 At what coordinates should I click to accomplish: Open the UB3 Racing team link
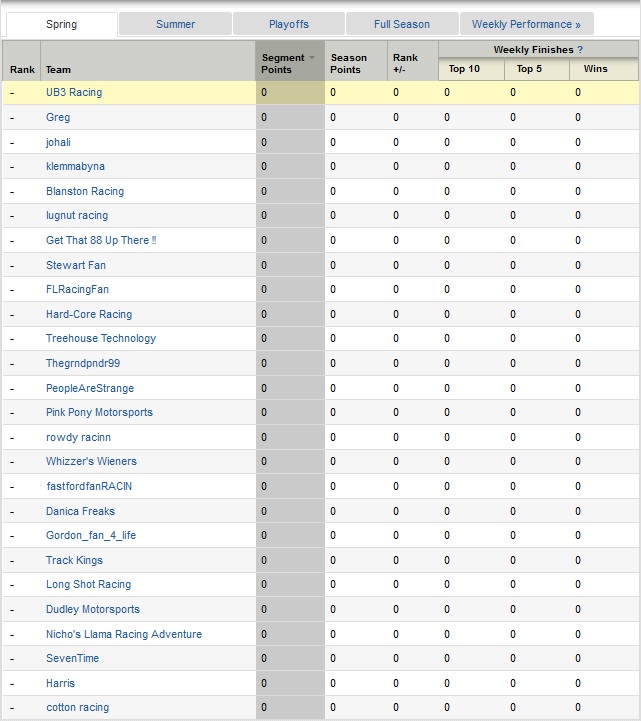tap(74, 93)
